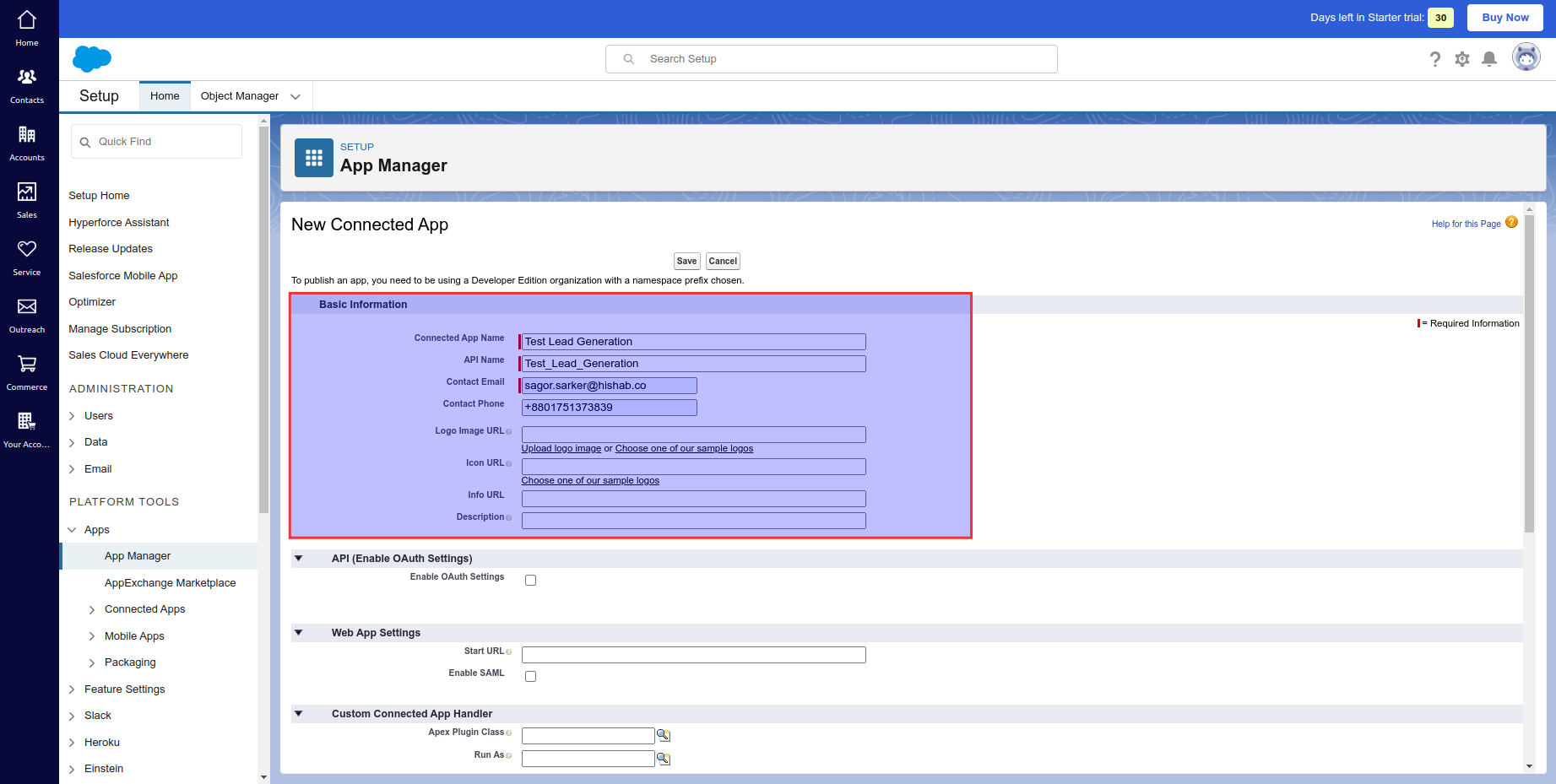Screen dimensions: 1556x784
Task: Expand the Slack tree item
Action: [72, 716]
